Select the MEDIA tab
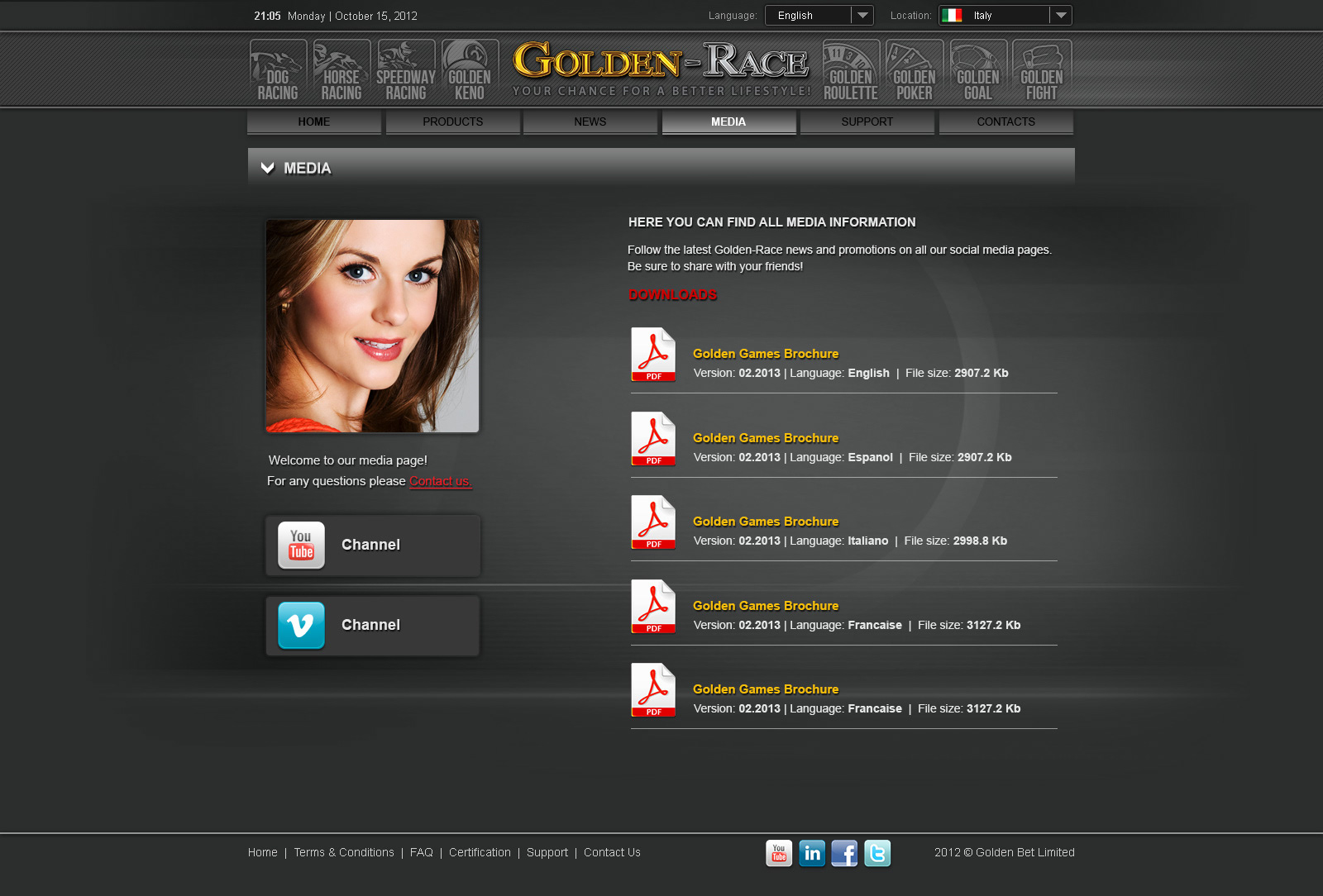This screenshot has height=896, width=1323. click(x=728, y=122)
